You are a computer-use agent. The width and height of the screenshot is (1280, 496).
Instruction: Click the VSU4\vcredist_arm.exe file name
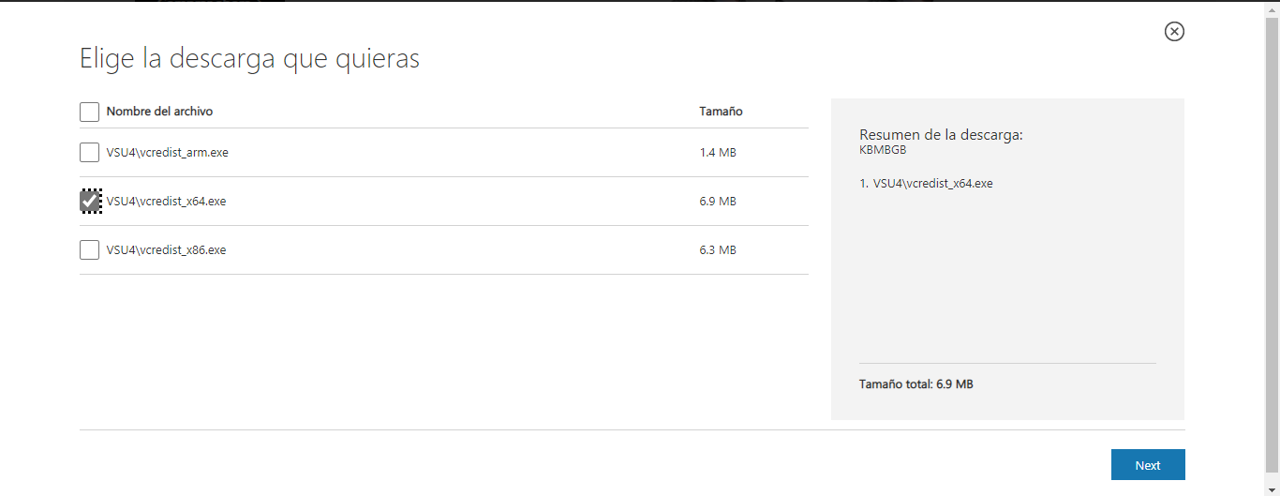[168, 153]
